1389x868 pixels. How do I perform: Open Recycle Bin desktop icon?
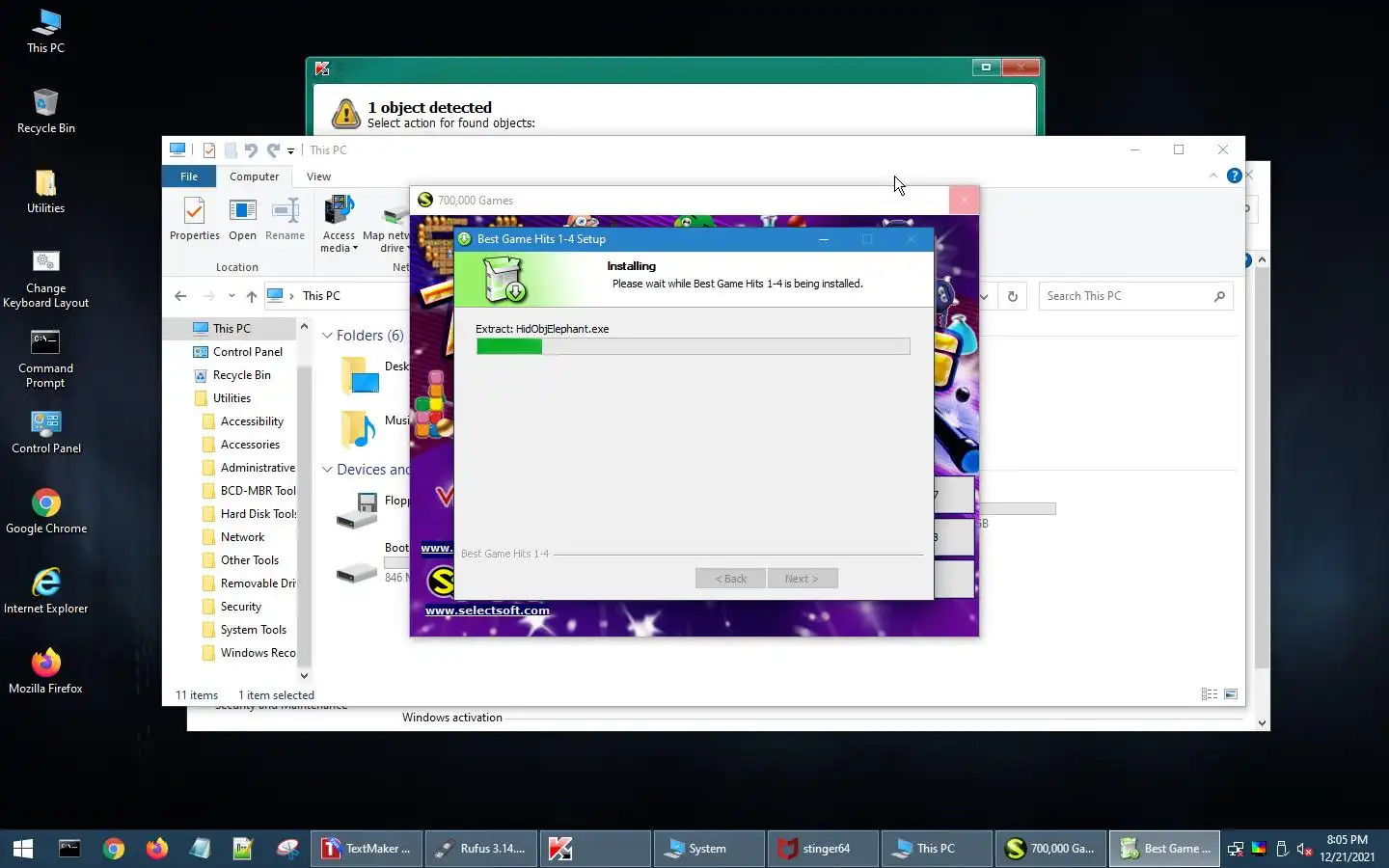click(45, 112)
